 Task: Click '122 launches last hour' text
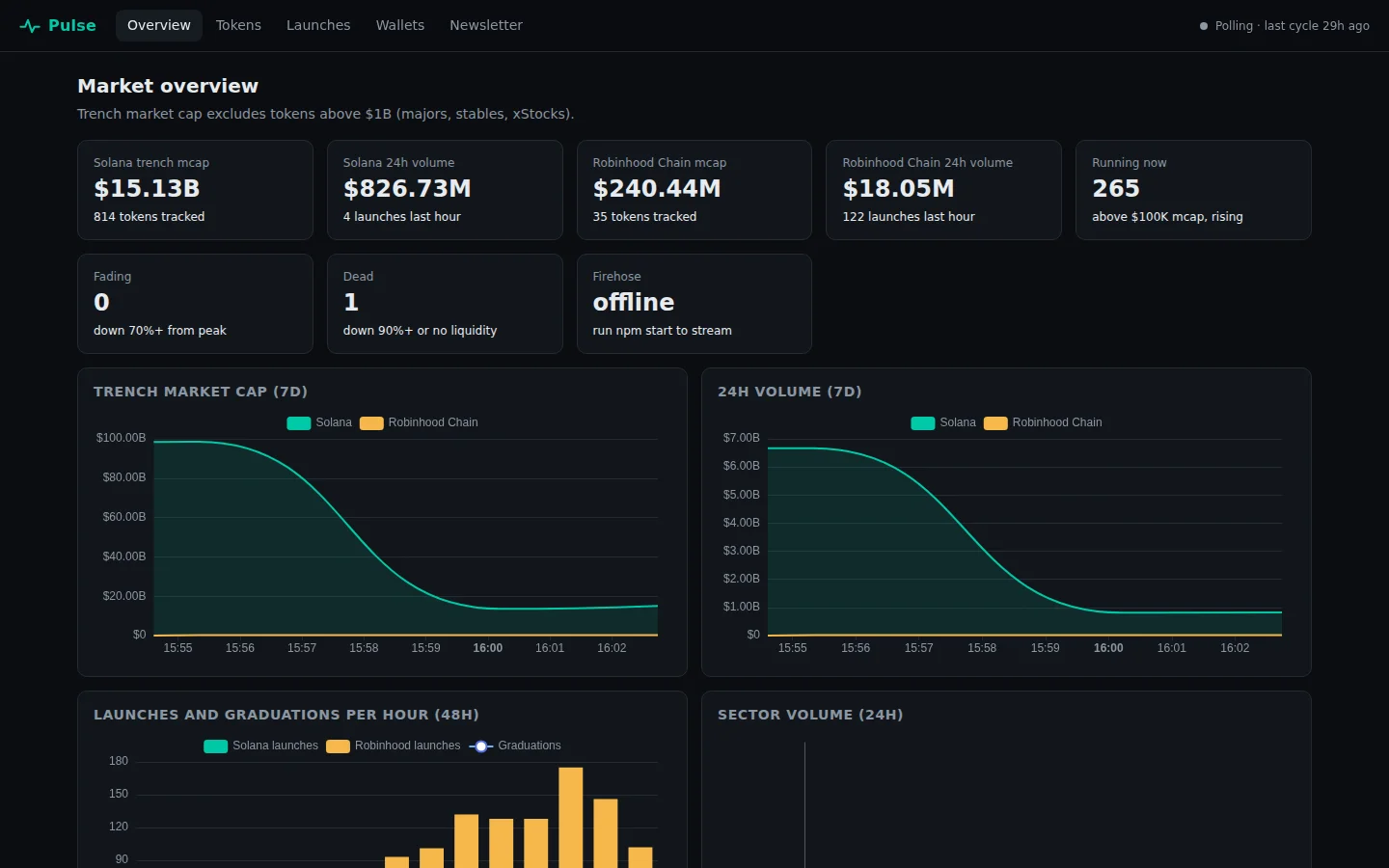coord(909,217)
